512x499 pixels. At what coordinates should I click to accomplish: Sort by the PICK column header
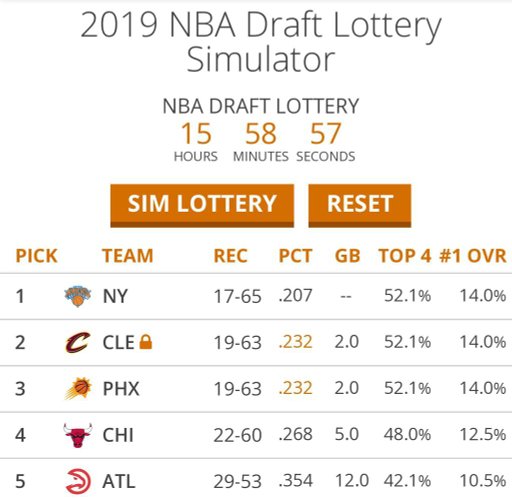point(36,256)
